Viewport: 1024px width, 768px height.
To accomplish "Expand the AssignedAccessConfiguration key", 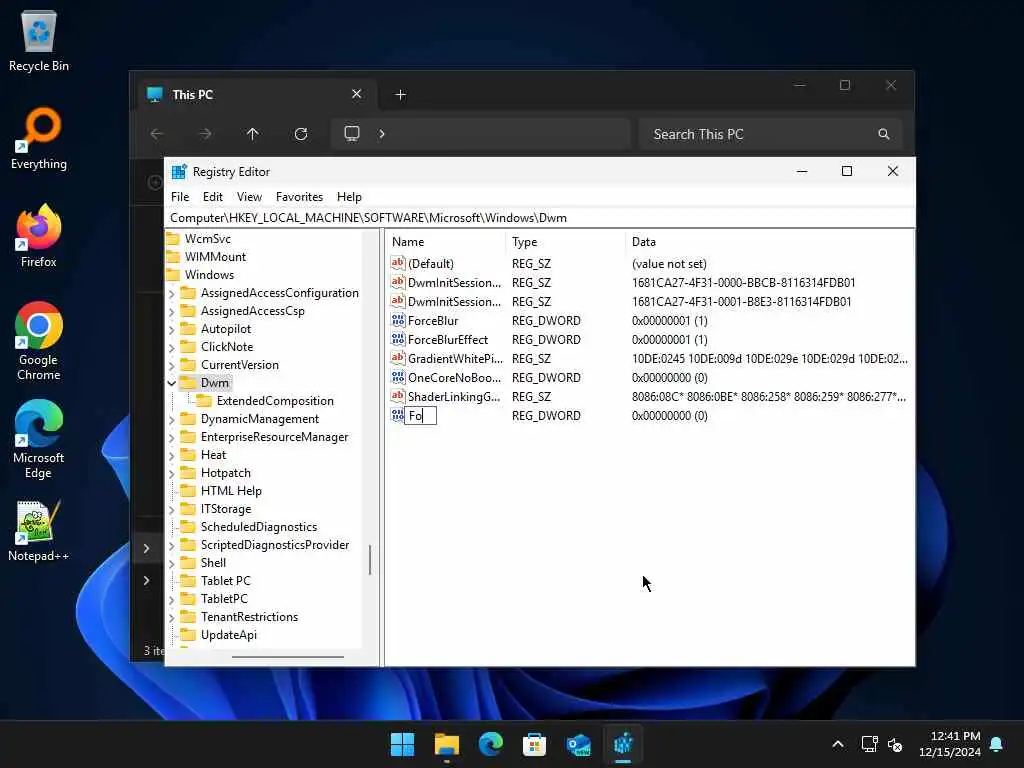I will click(172, 293).
